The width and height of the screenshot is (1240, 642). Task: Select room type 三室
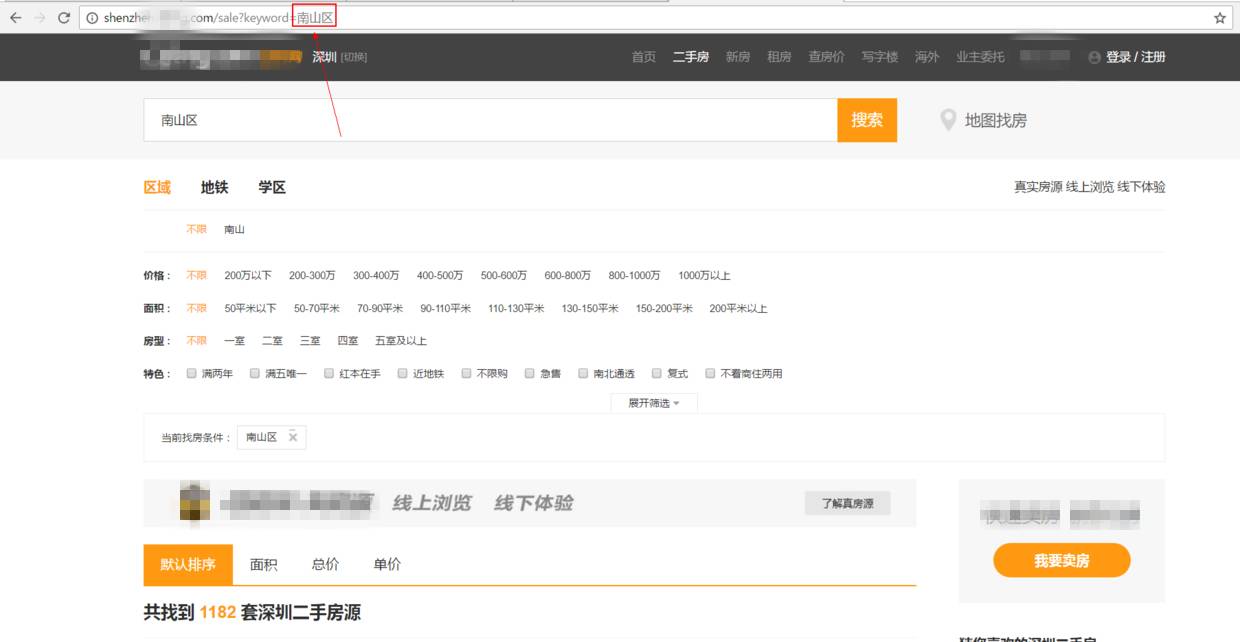[310, 341]
